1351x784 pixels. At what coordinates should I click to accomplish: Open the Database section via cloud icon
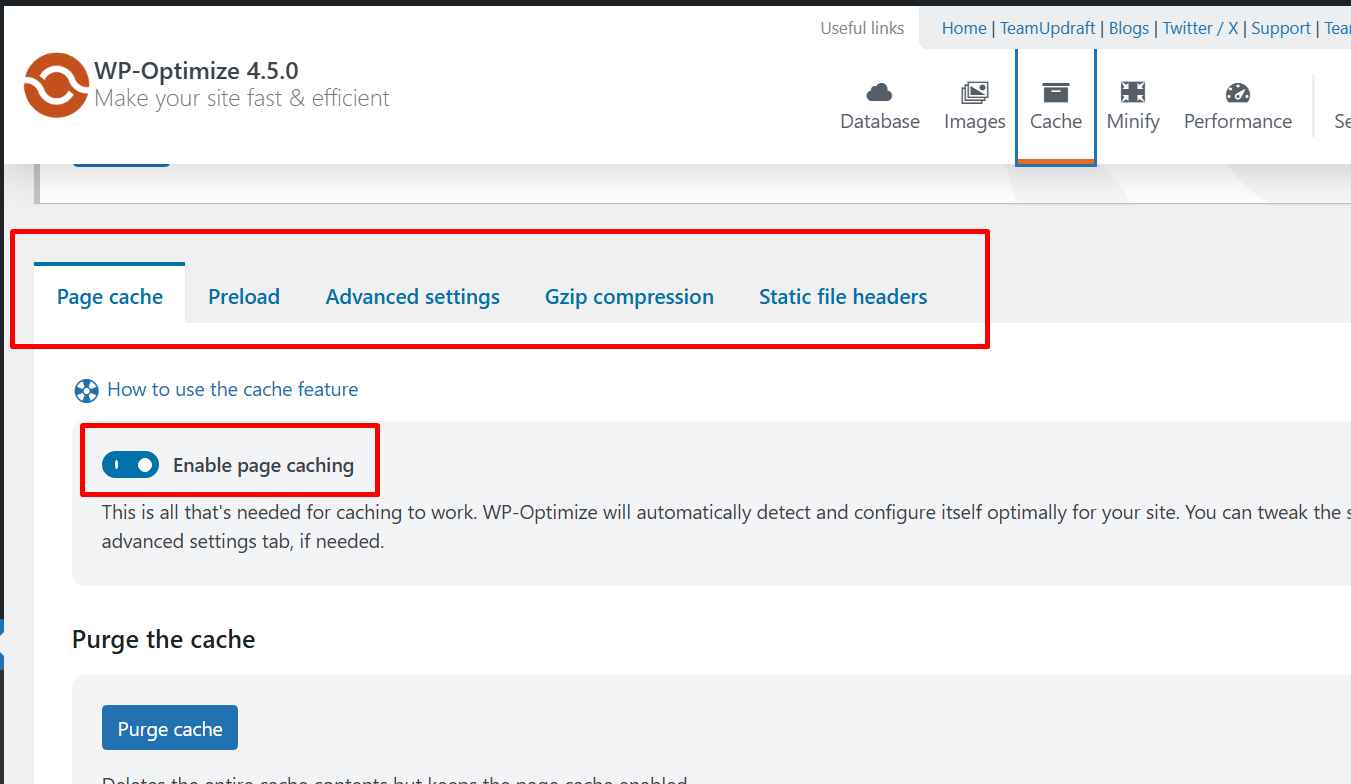879,93
